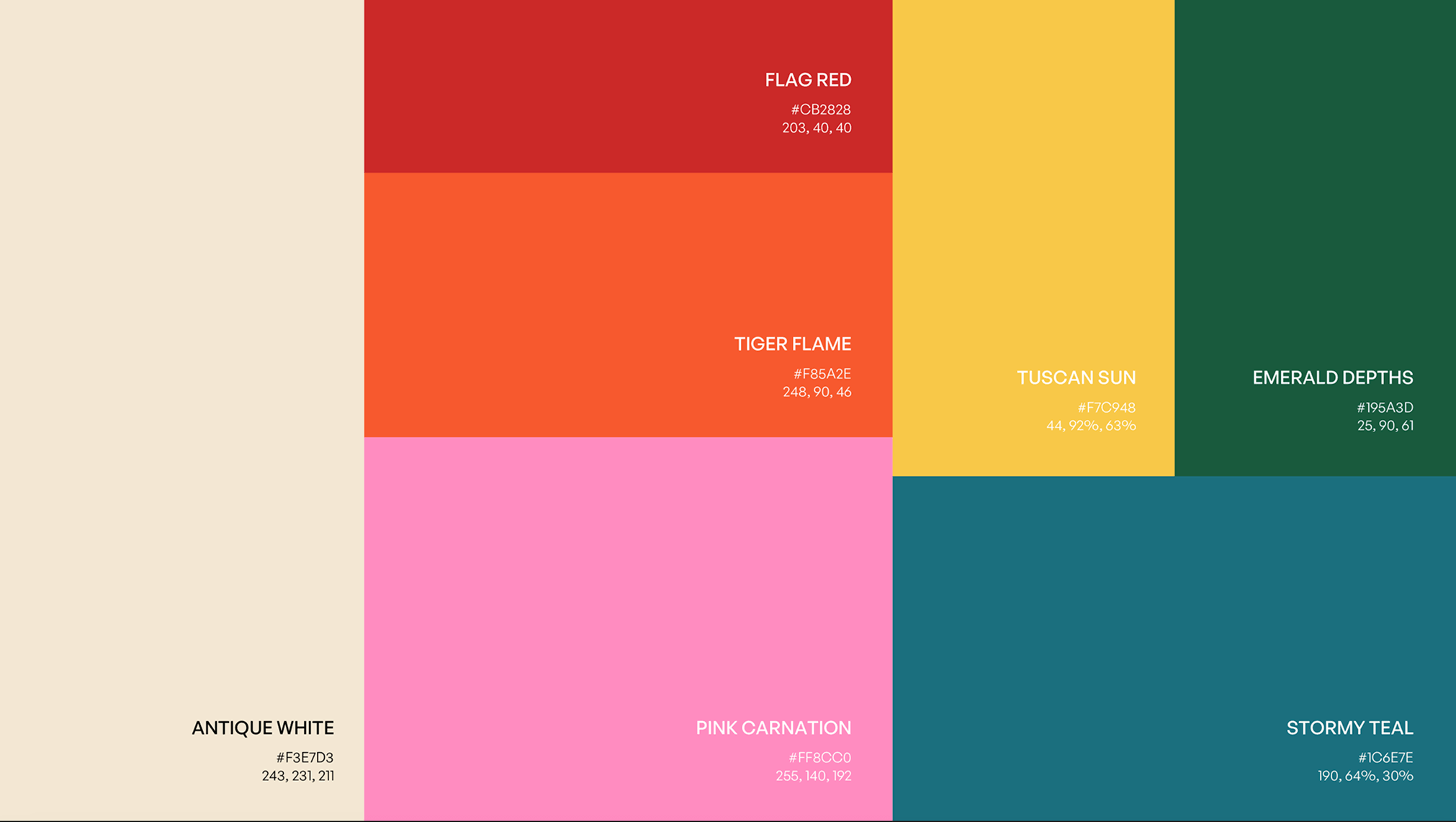Click the #195A3D hex value
The image size is (1456, 822).
click(1385, 408)
